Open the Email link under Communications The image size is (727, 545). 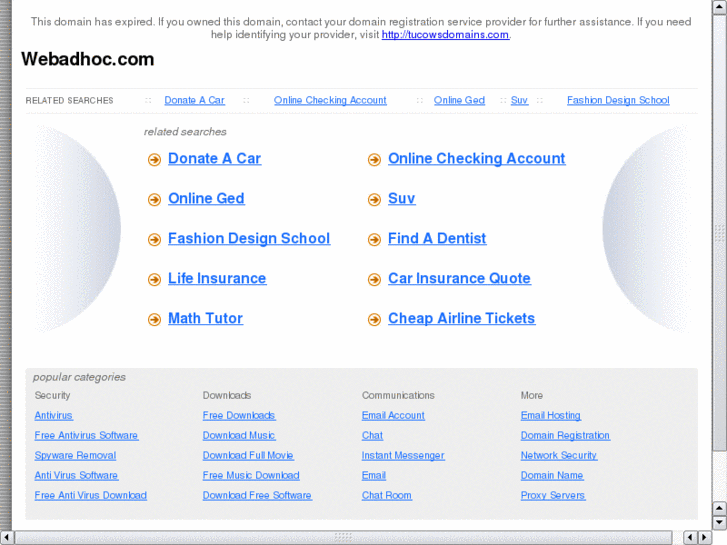coord(374,475)
